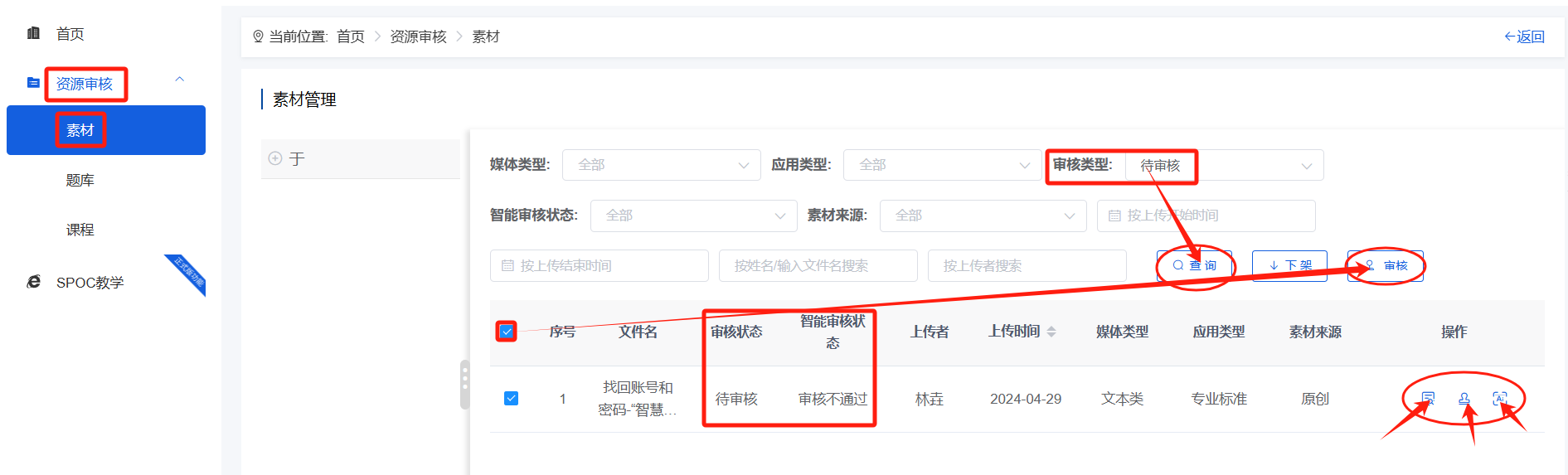This screenshot has width=1568, height=475.
Task: Open the 媒体类型 dropdown
Action: 661,165
